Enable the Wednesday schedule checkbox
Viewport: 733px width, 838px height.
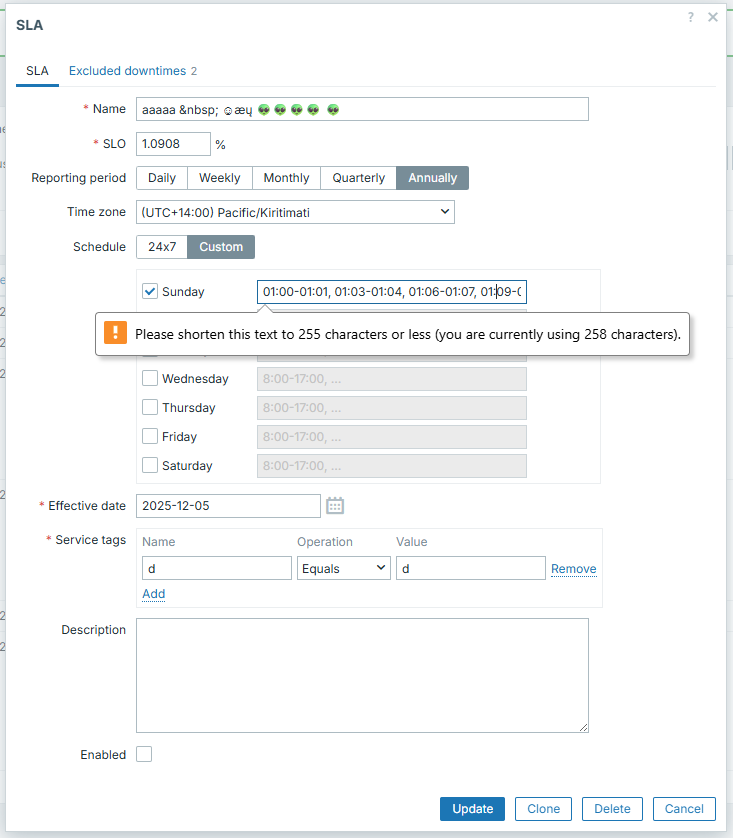[150, 379]
